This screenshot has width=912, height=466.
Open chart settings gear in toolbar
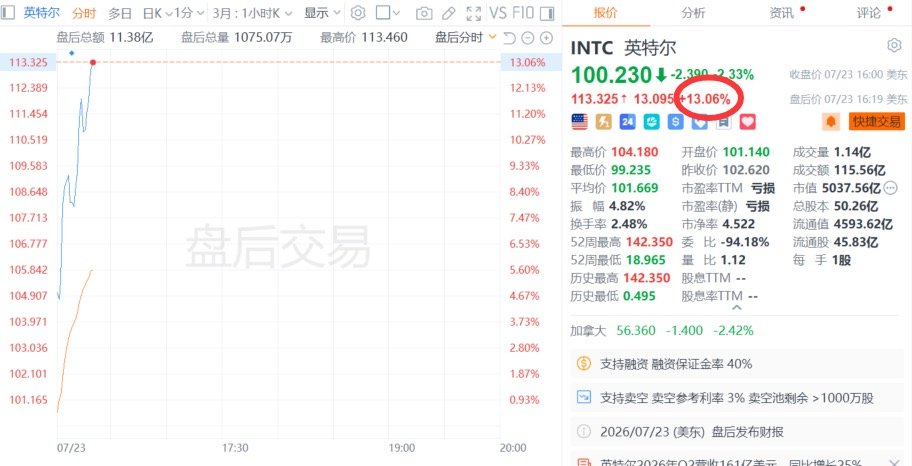358,13
